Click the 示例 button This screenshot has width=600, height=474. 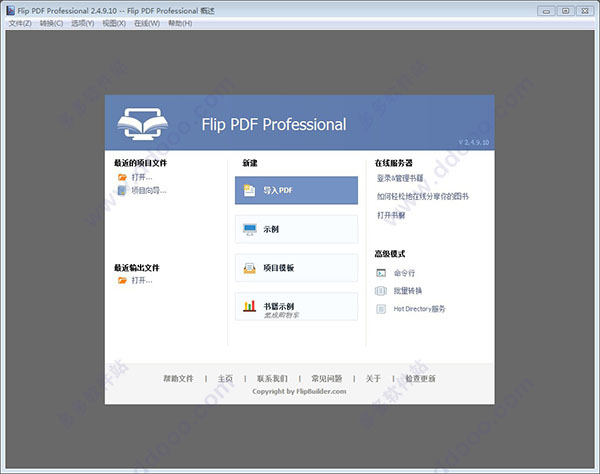pos(297,229)
